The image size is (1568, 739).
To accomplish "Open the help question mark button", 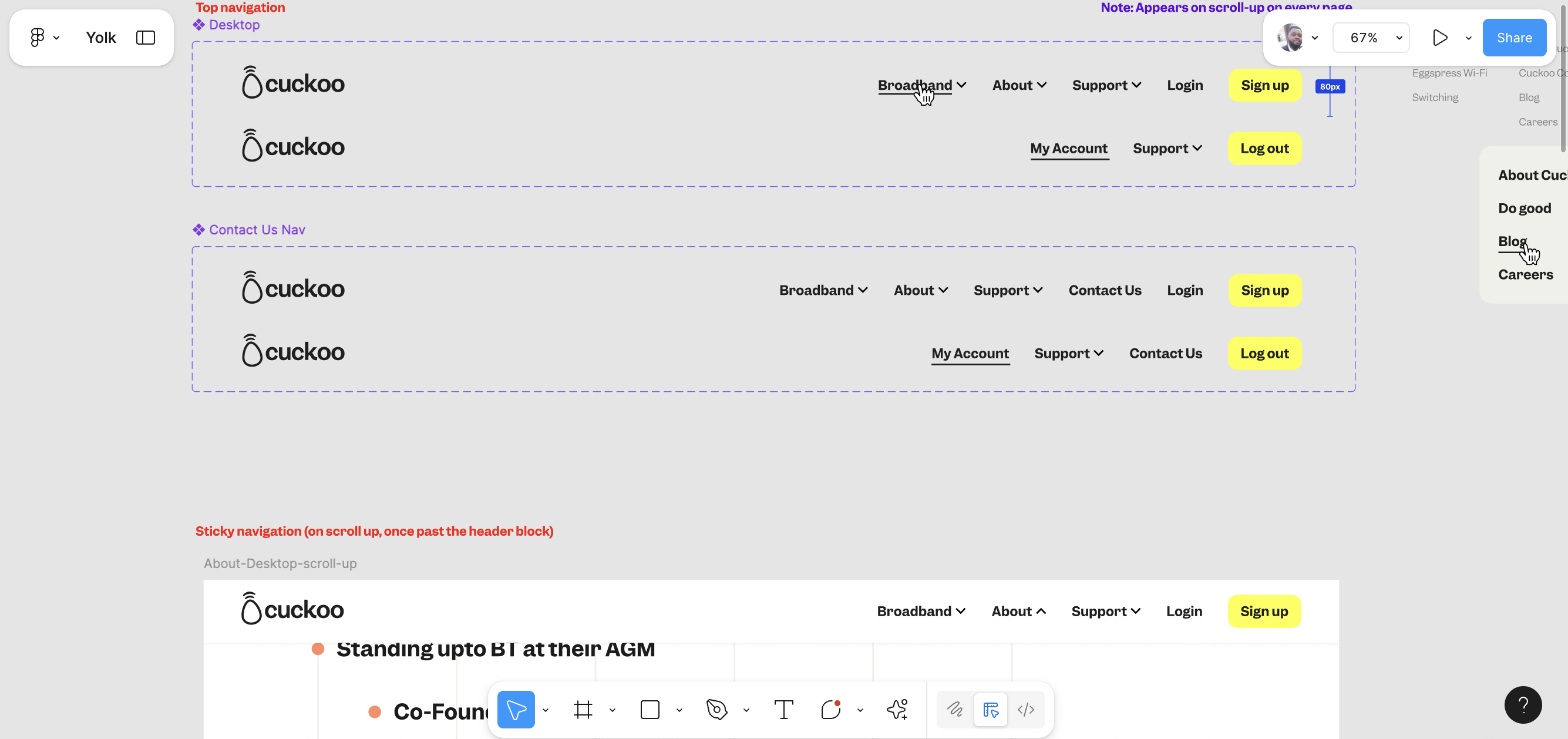I will pos(1523,705).
